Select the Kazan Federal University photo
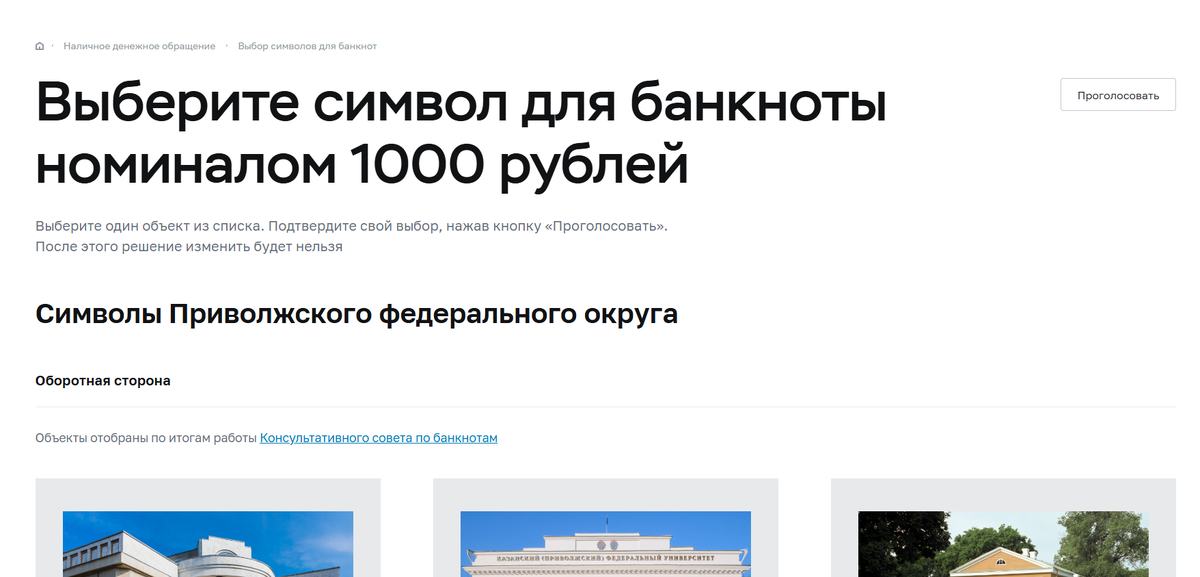Image resolution: width=1200 pixels, height=577 pixels. 605,545
